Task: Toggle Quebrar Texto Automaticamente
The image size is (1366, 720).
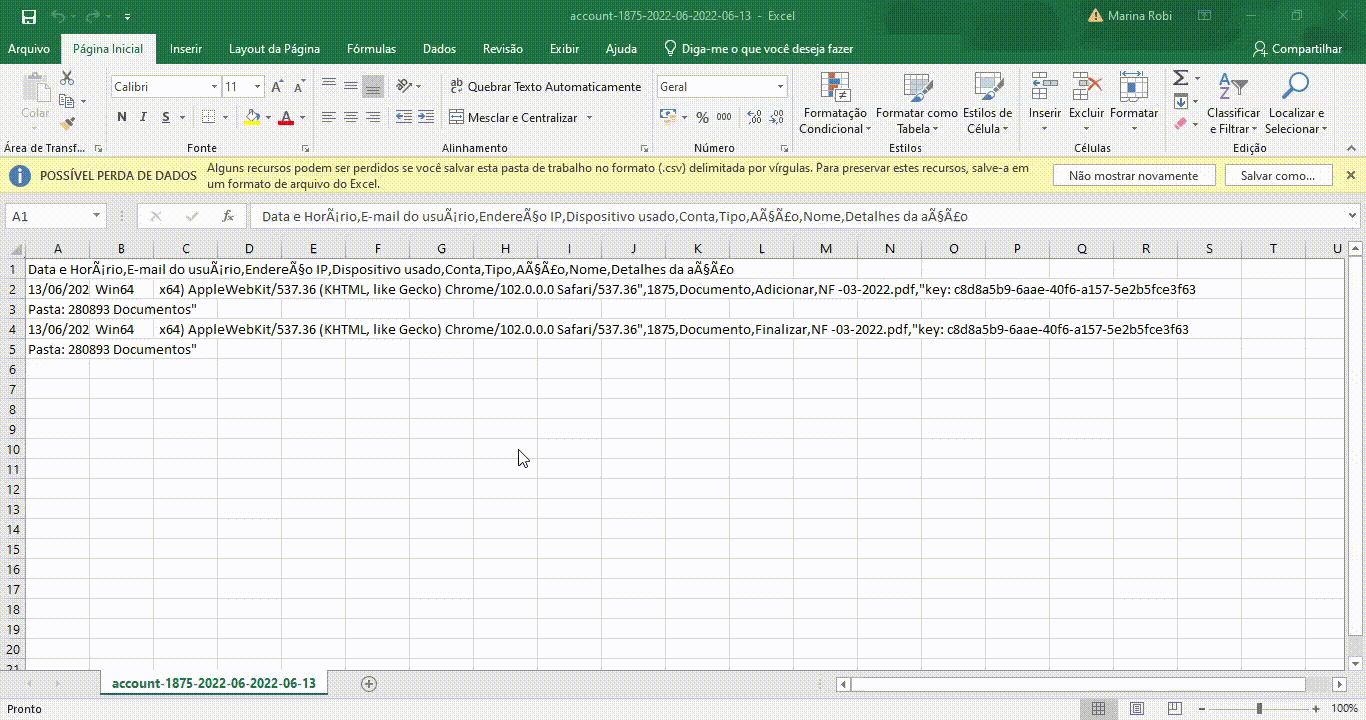Action: click(545, 87)
